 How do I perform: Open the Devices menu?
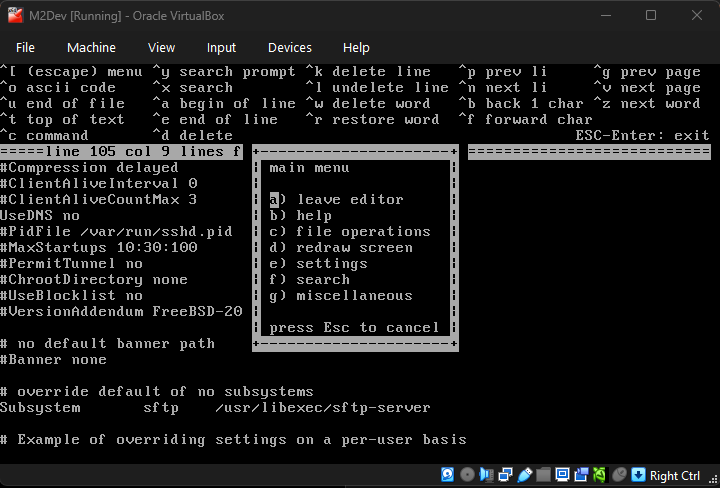290,47
